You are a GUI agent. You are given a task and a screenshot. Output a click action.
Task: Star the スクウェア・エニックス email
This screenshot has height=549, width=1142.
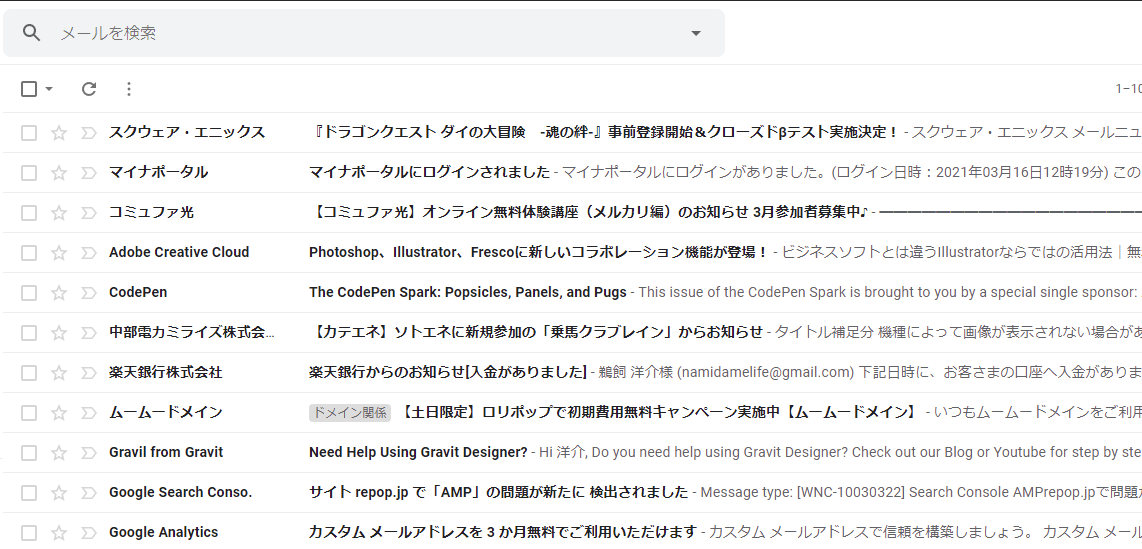pos(59,133)
